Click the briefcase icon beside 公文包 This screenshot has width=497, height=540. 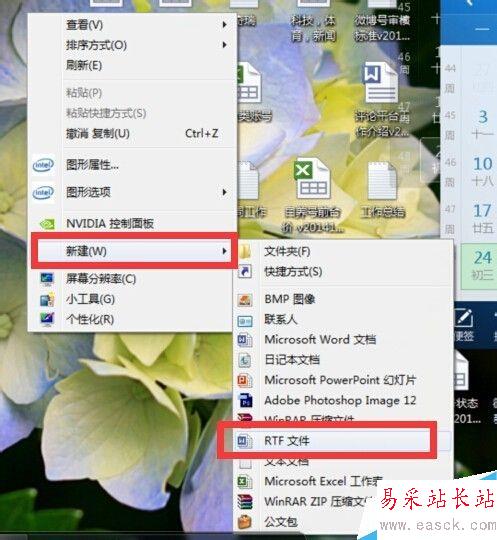[x=245, y=522]
